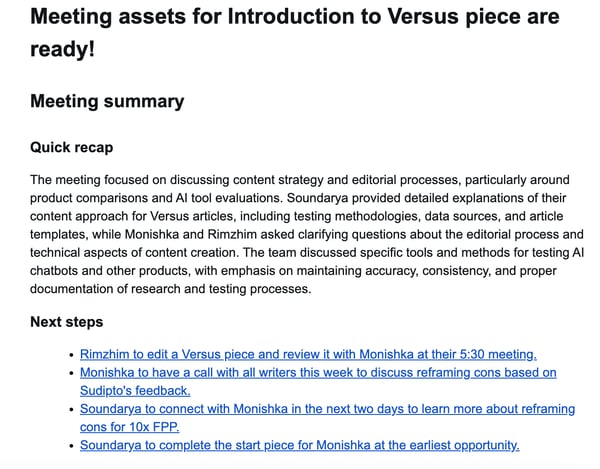The image size is (600, 469).
Task: Click the bullet before the Rimzhim item
Action: point(70,355)
